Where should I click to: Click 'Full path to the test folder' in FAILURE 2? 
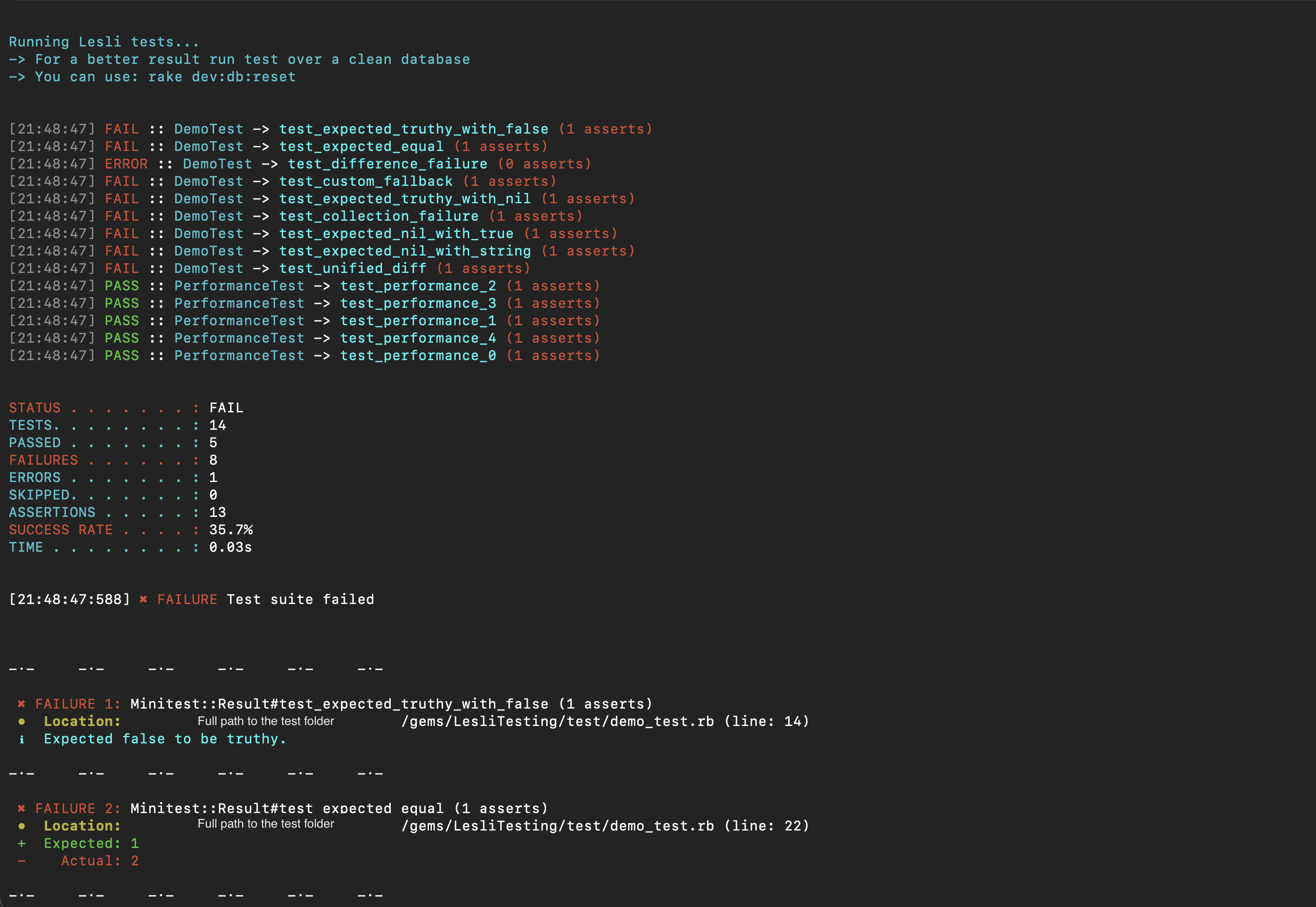[x=265, y=824]
